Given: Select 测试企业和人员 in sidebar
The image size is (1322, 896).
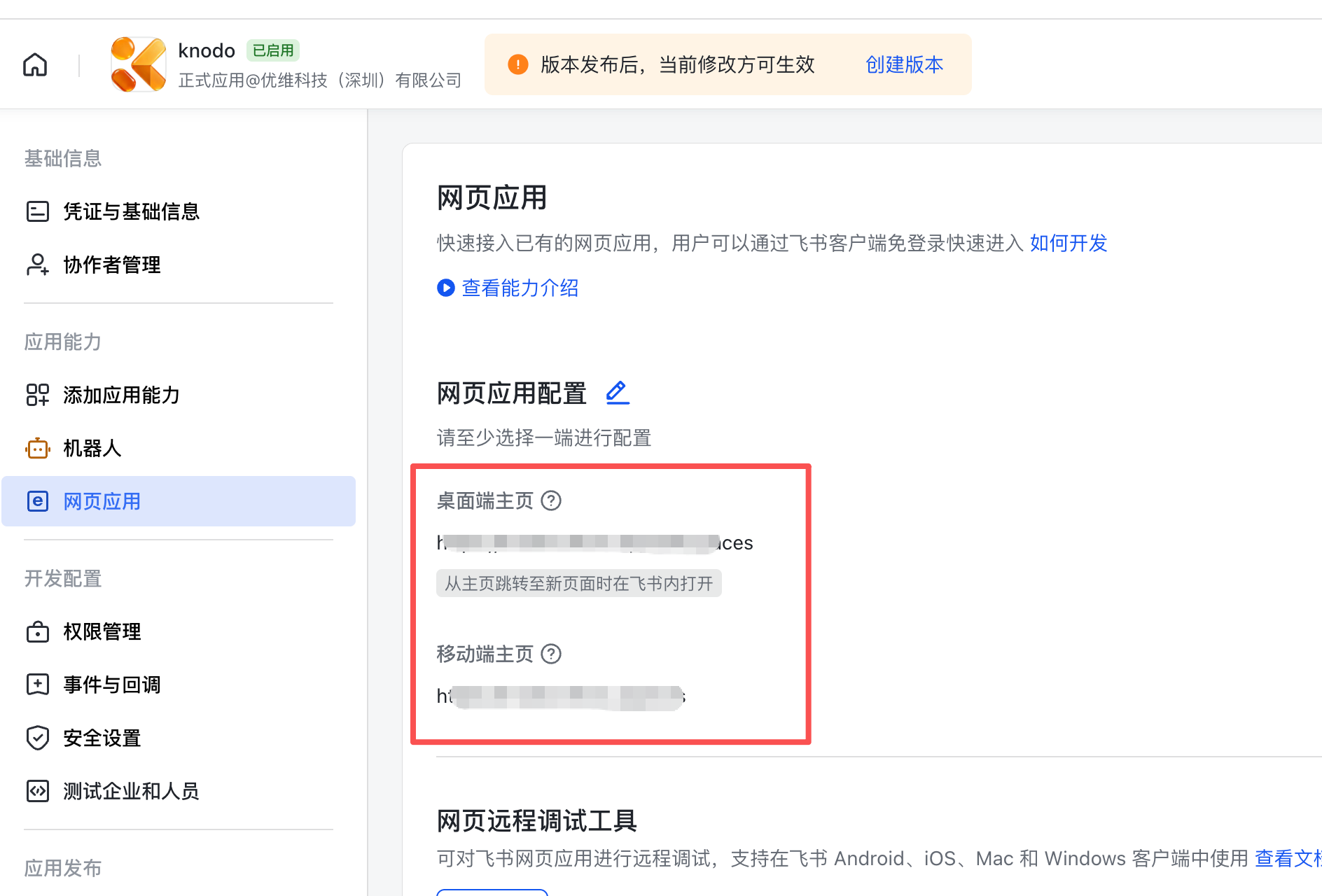Looking at the screenshot, I should coord(130,791).
